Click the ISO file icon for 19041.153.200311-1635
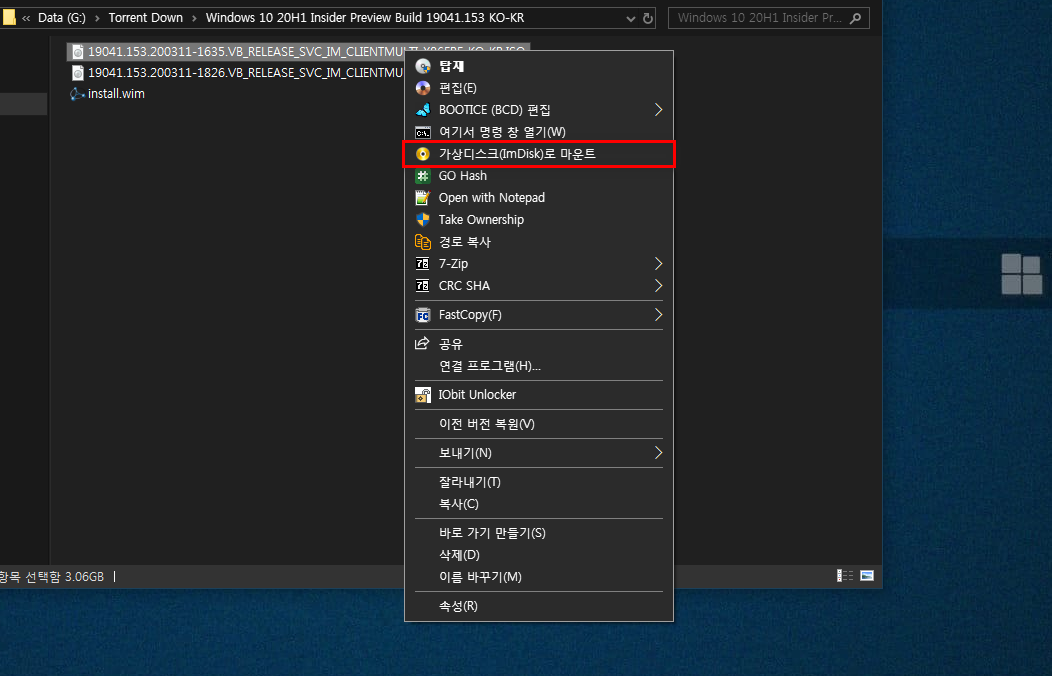The width and height of the screenshot is (1052, 676). [x=78, y=52]
